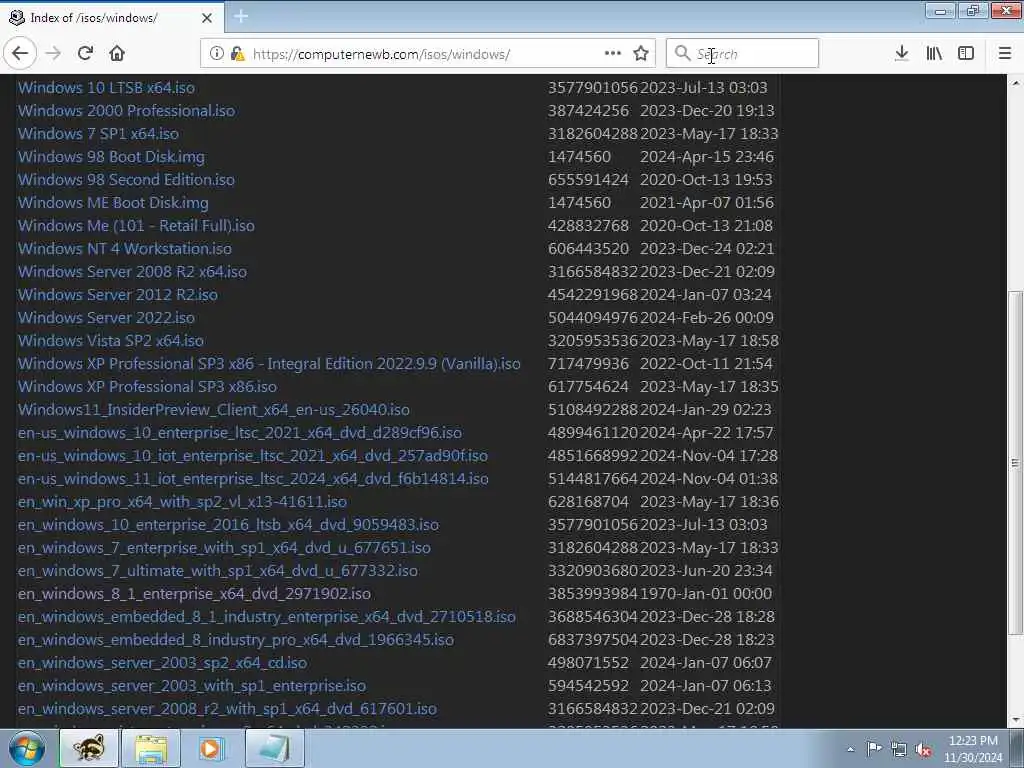
Task: Open windows_10_enterprise_ltsc_2021 d289cf96.iso link
Action: click(240, 433)
